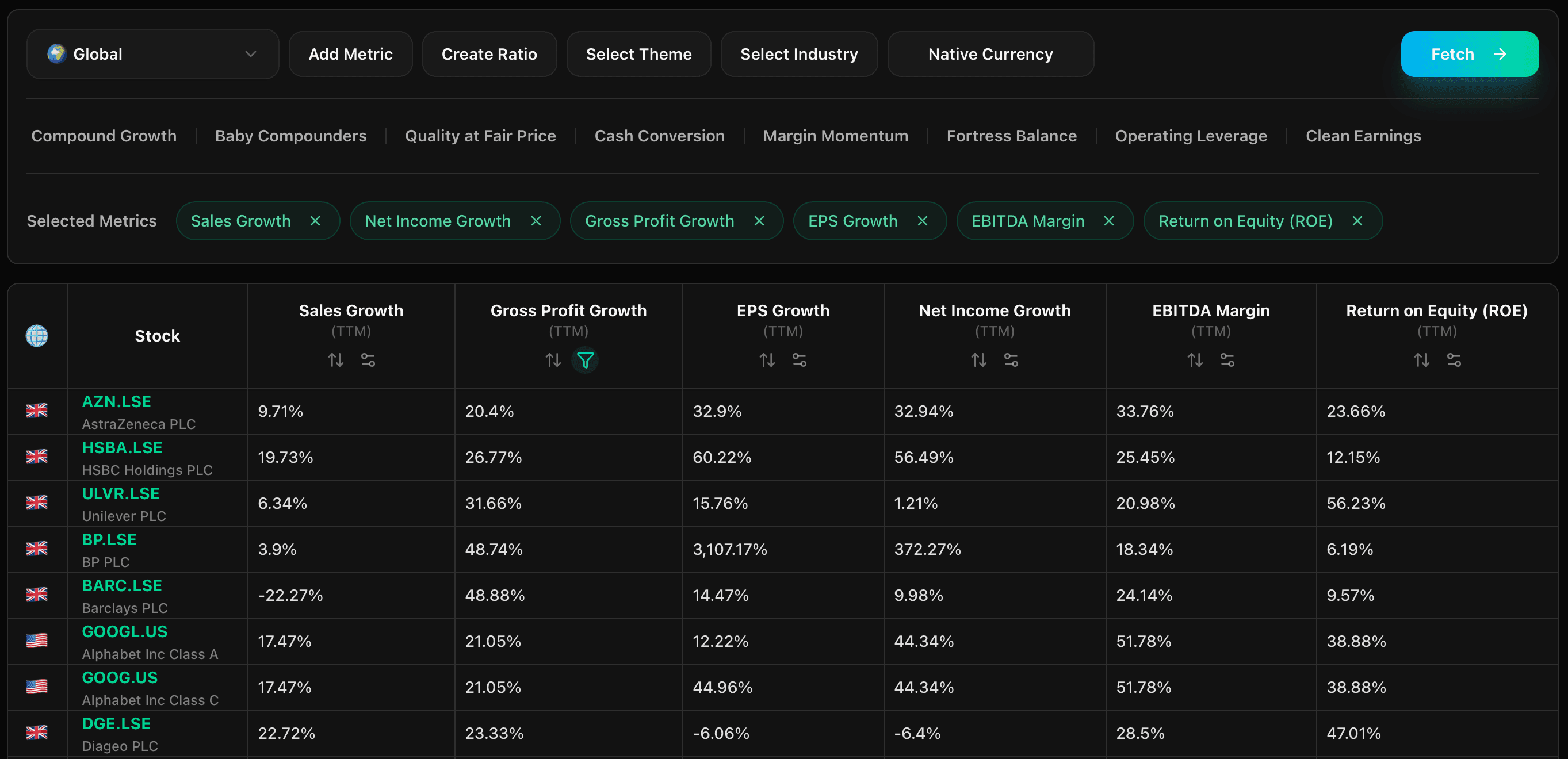Click the Create Ratio button
Image resolution: width=1568 pixels, height=759 pixels.
pyautogui.click(x=489, y=54)
